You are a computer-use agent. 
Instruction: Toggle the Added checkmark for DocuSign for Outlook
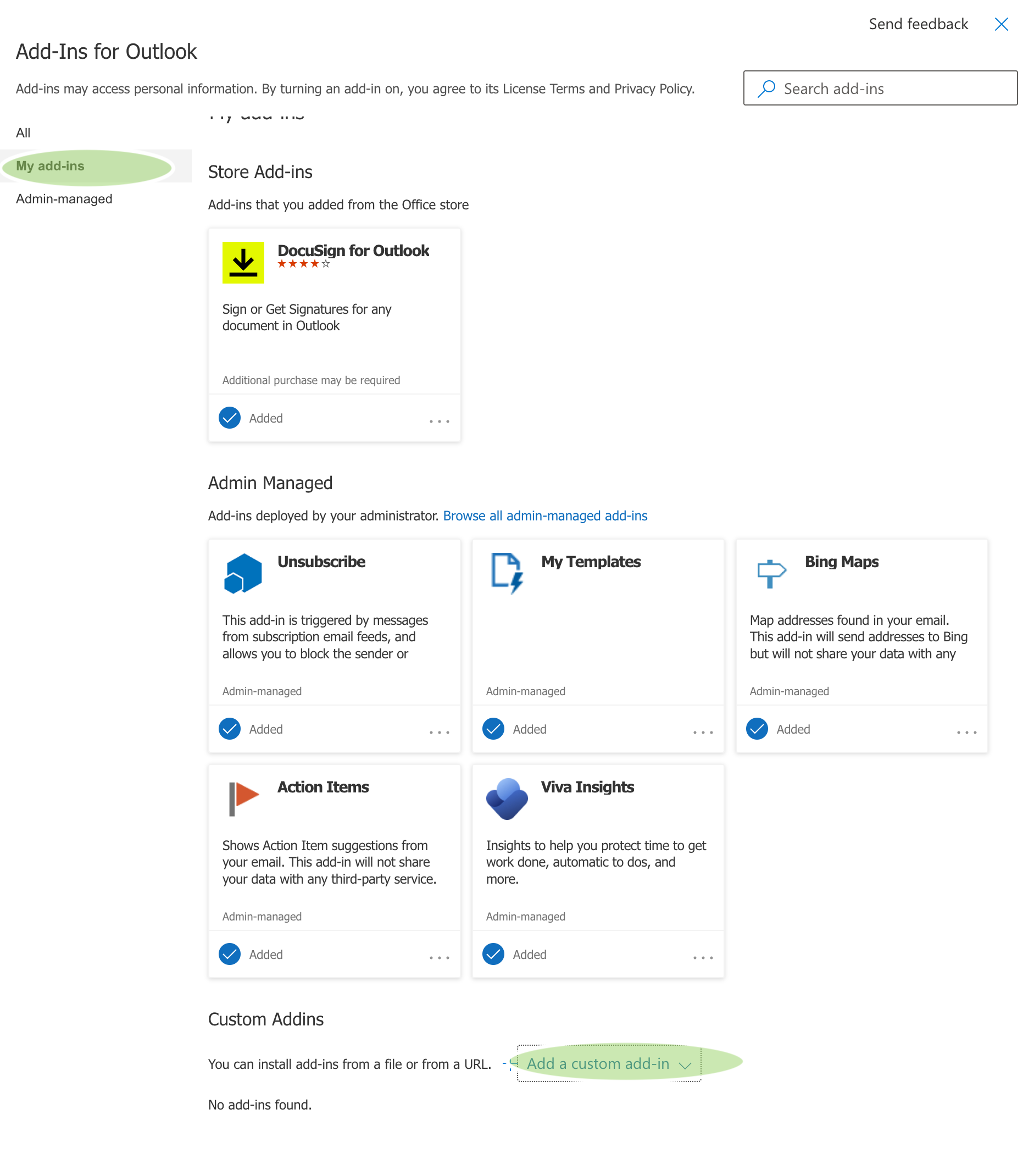(230, 418)
